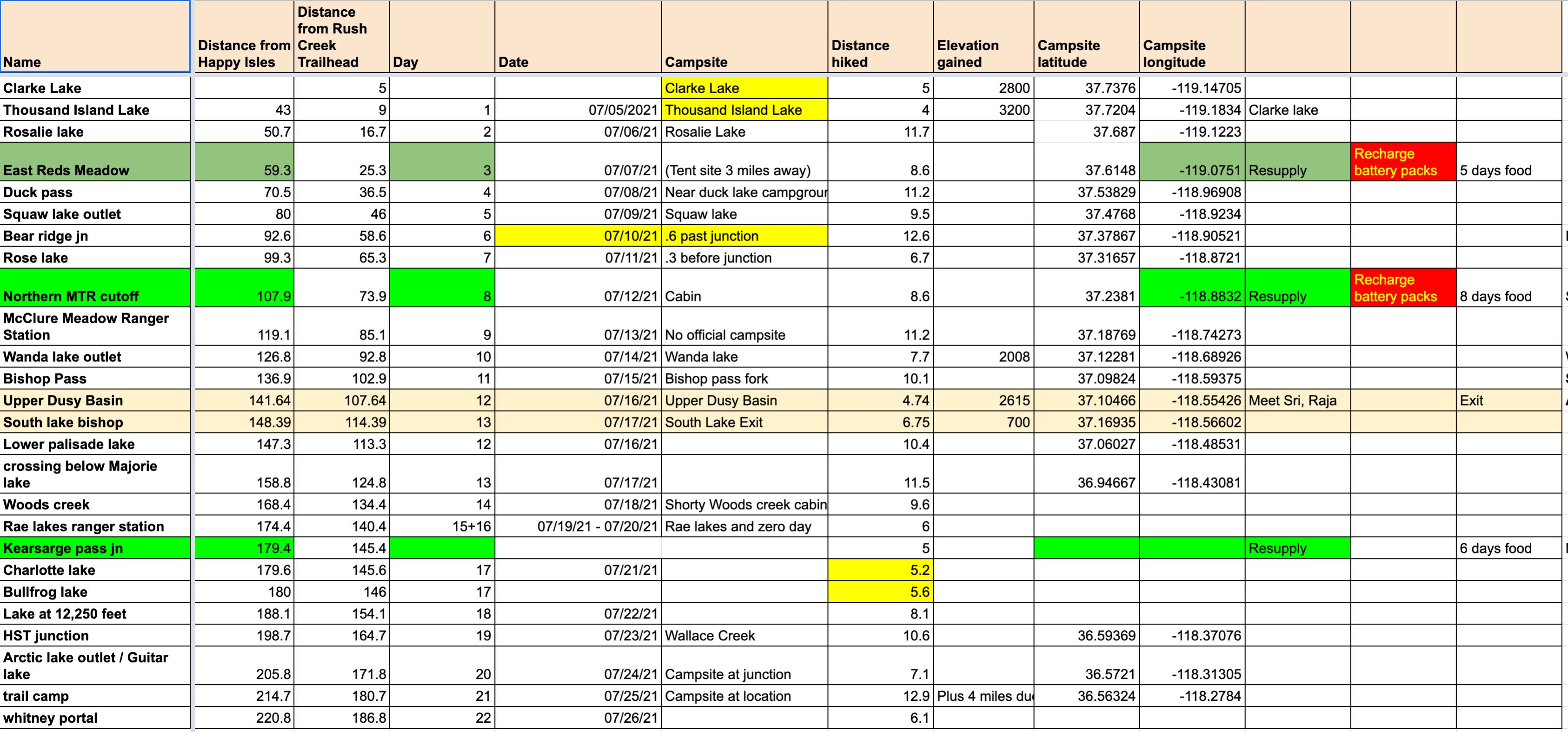This screenshot has height=732, width=1568.
Task: Select the 'Bullfrog lake' name cell
Action: coord(96,592)
